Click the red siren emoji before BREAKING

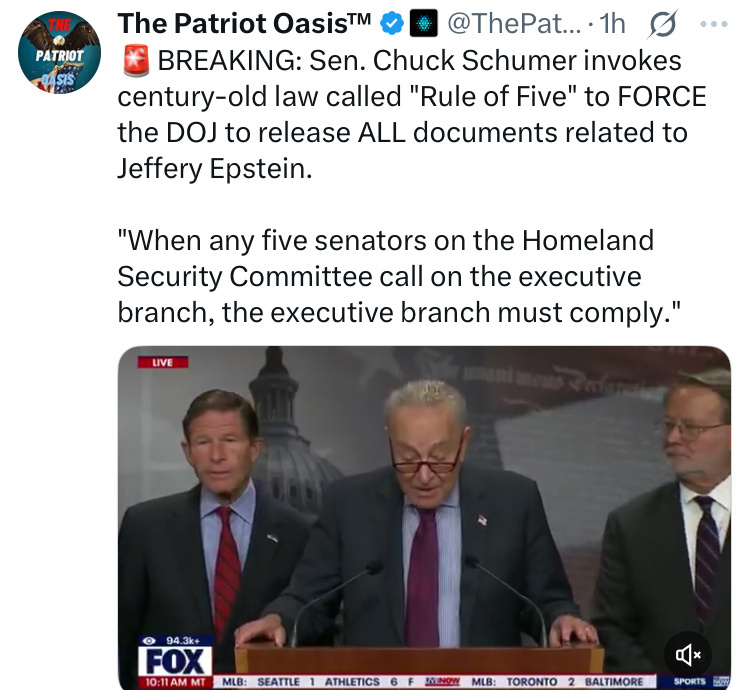coord(136,61)
